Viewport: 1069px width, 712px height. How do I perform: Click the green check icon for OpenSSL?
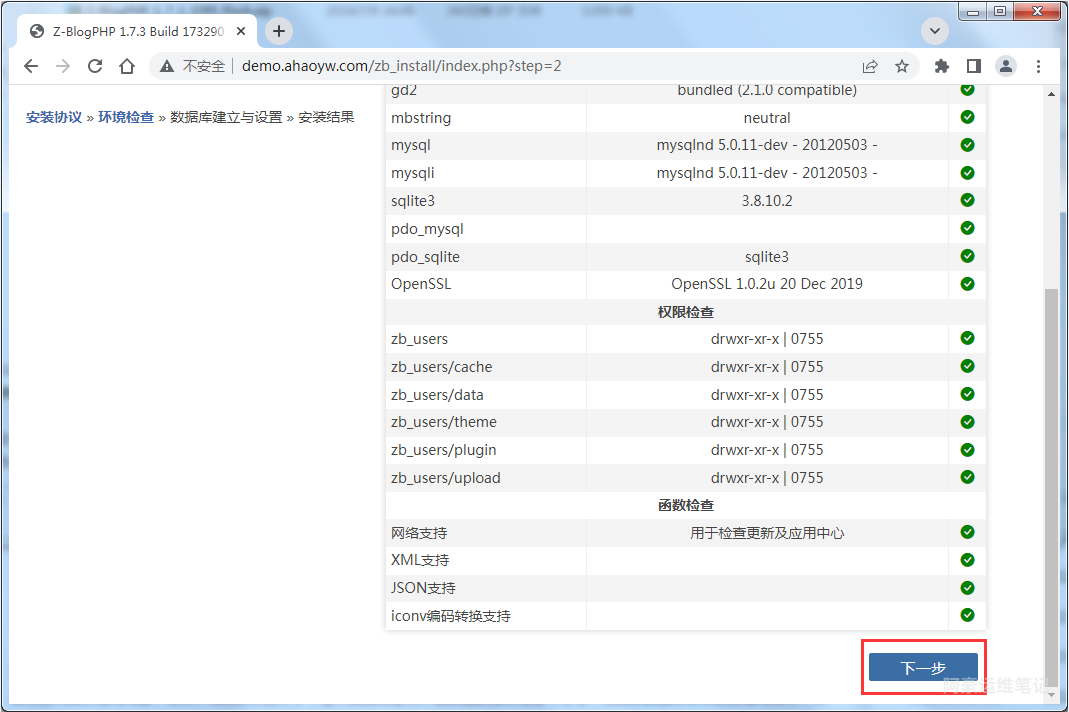[967, 284]
